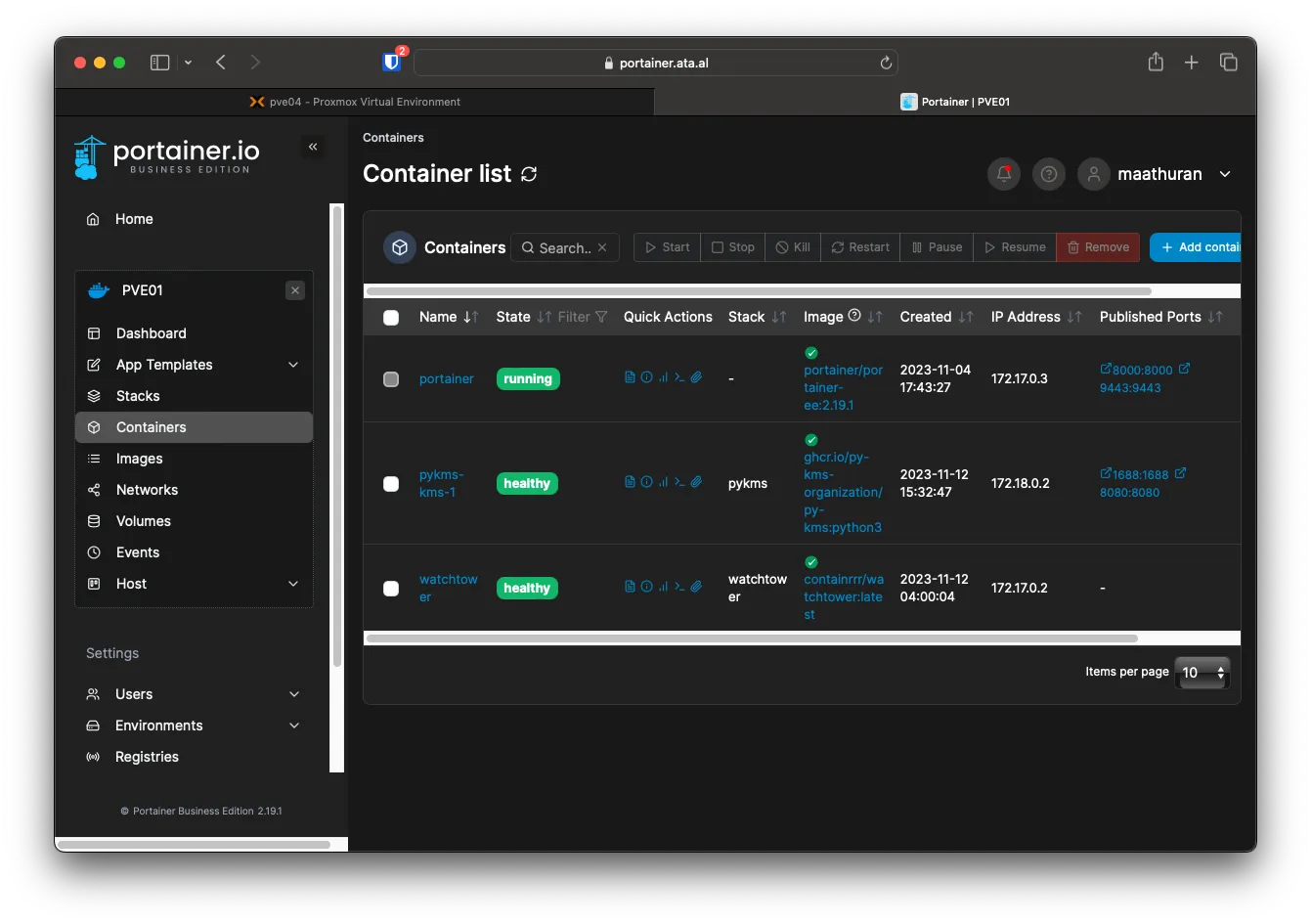Open Dashboard in the sidebar
The image size is (1311, 924).
click(x=151, y=333)
